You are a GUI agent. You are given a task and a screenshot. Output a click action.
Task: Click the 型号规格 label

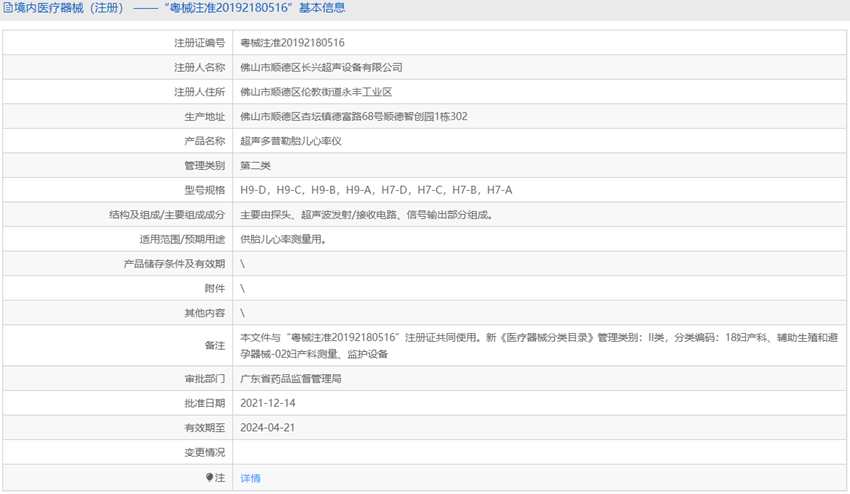204,190
